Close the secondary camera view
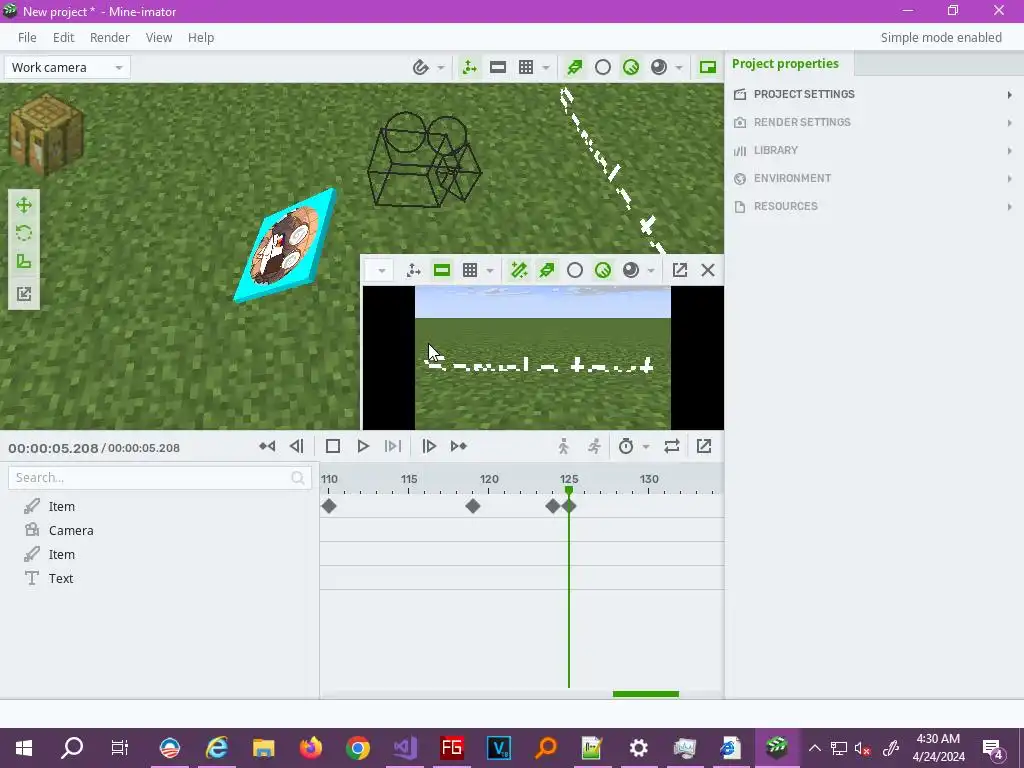1024x768 pixels. [708, 270]
